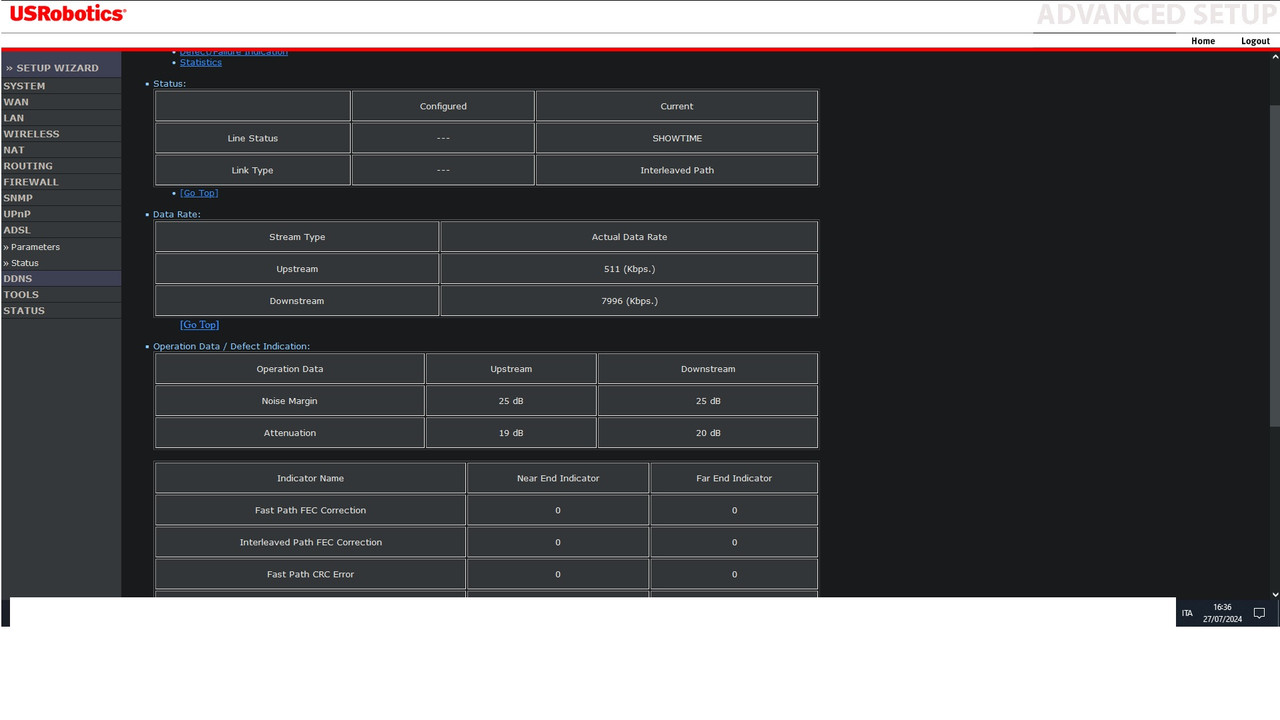Click the Noise Margin row label
This screenshot has height=720, width=1280.
tap(289, 401)
